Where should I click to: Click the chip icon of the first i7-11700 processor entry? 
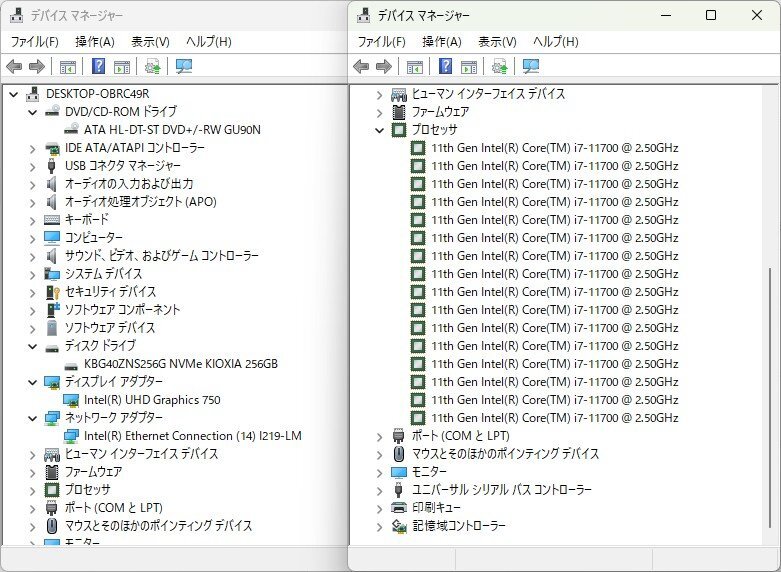(418, 148)
